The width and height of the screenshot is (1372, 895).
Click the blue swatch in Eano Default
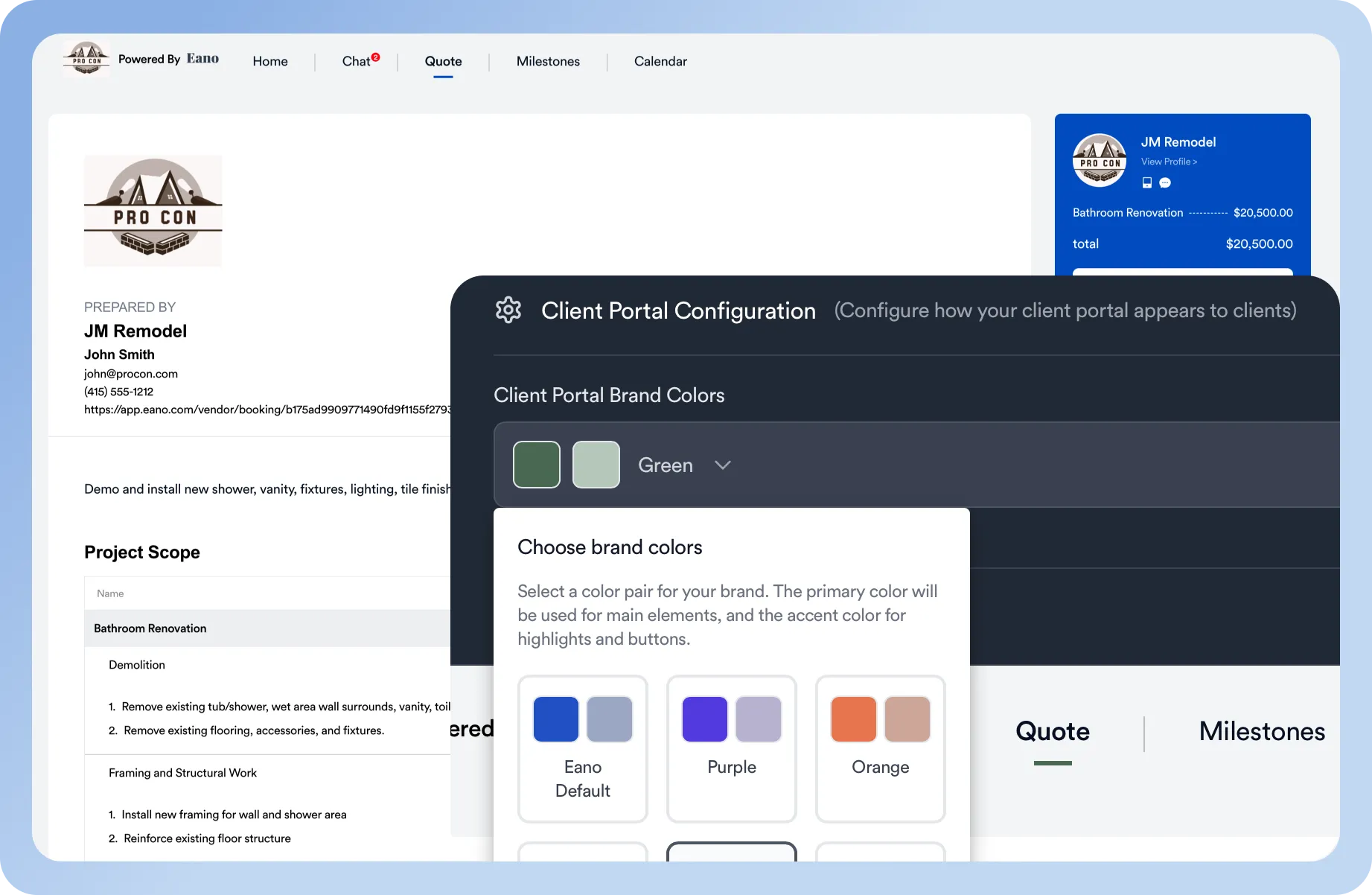coord(556,719)
